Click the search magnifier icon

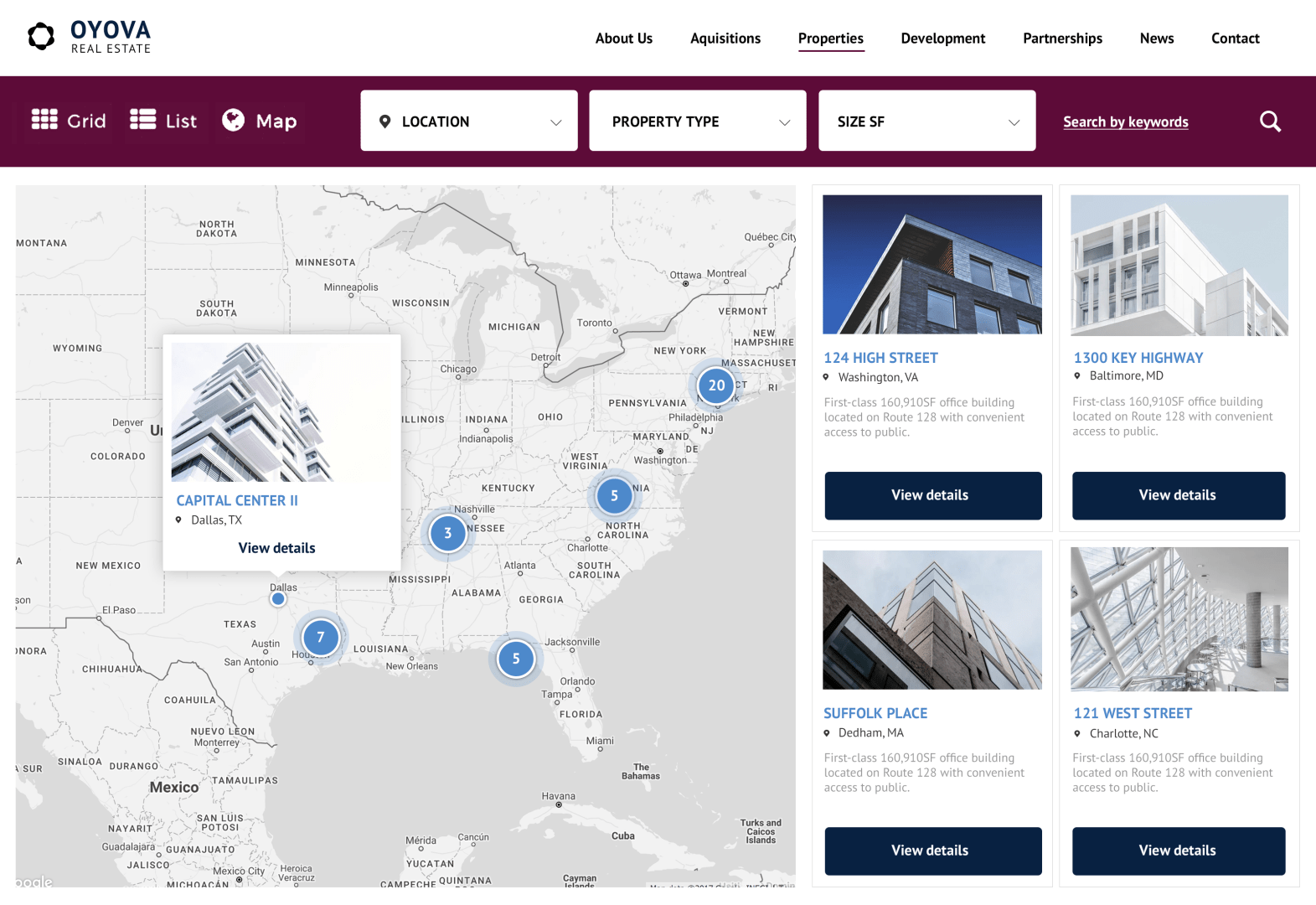tap(1270, 122)
